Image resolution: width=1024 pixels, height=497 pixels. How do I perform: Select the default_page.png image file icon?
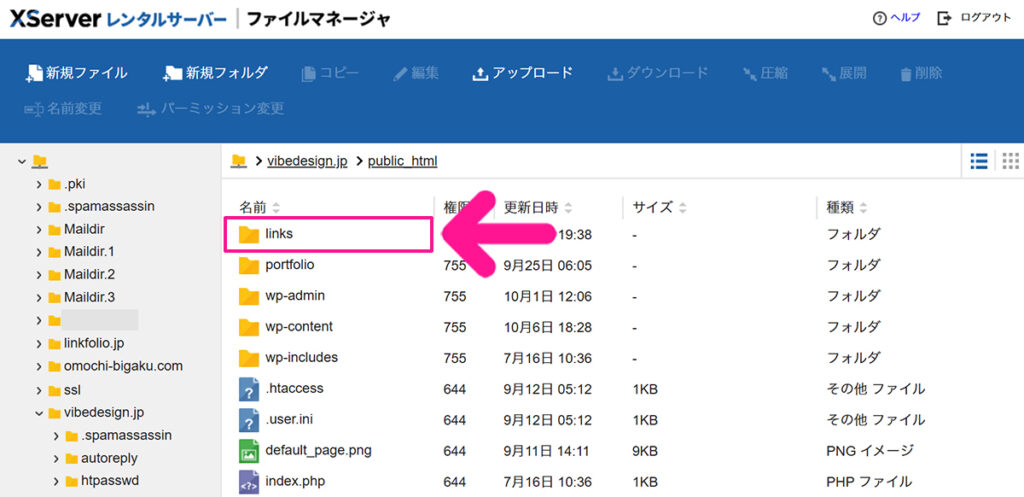point(249,451)
